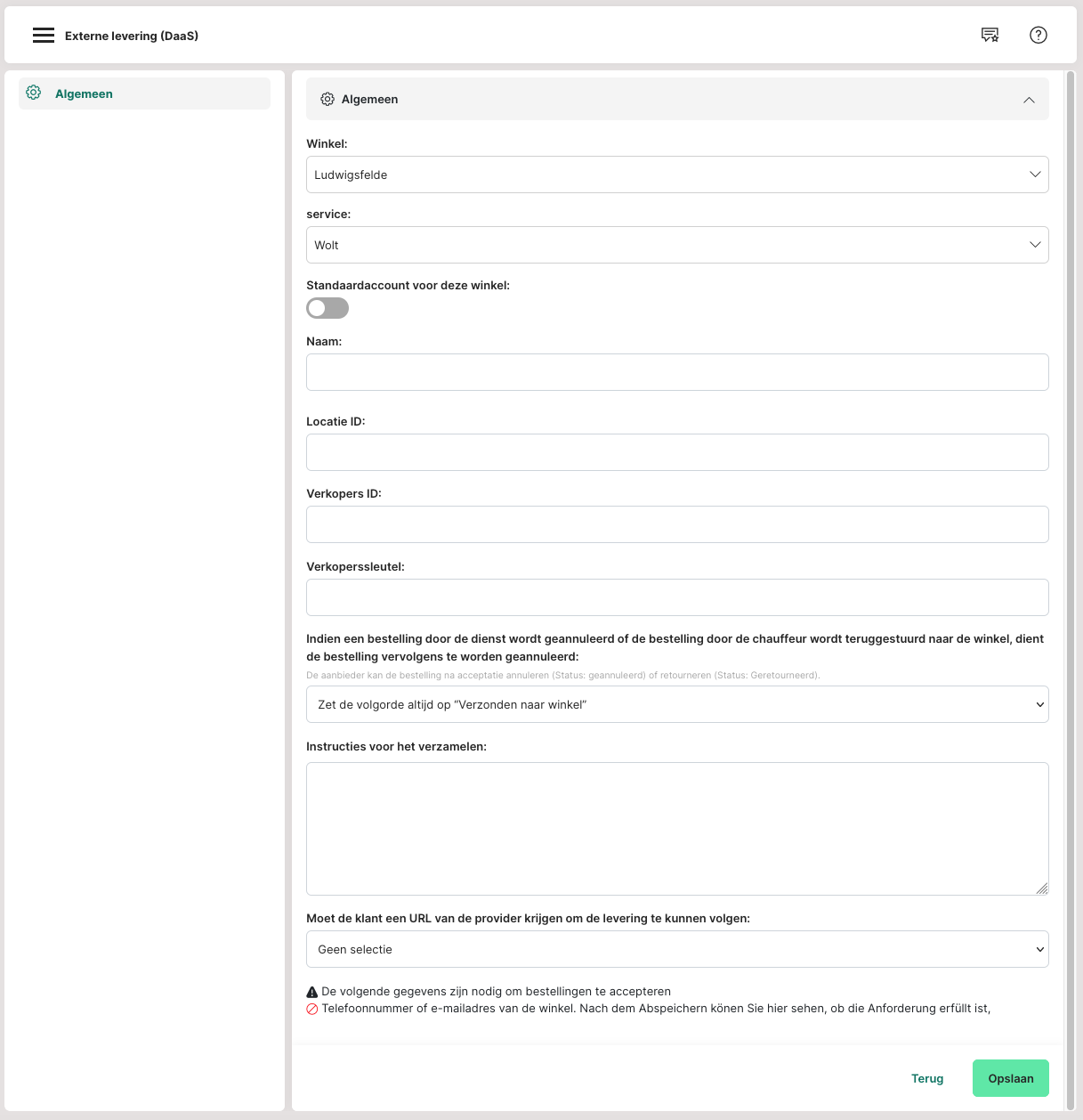Open the service dropdown showing Wolt
This screenshot has width=1083, height=1120.
[x=676, y=245]
